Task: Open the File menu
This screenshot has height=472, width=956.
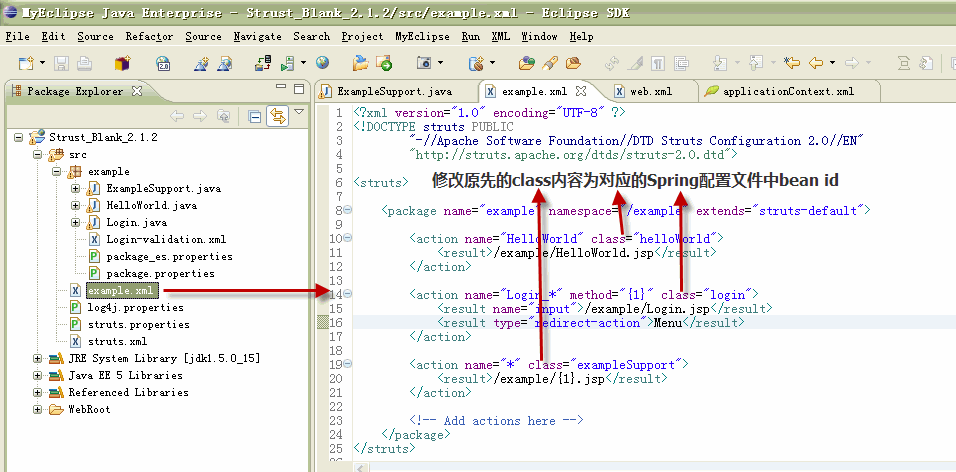Action: 17,37
